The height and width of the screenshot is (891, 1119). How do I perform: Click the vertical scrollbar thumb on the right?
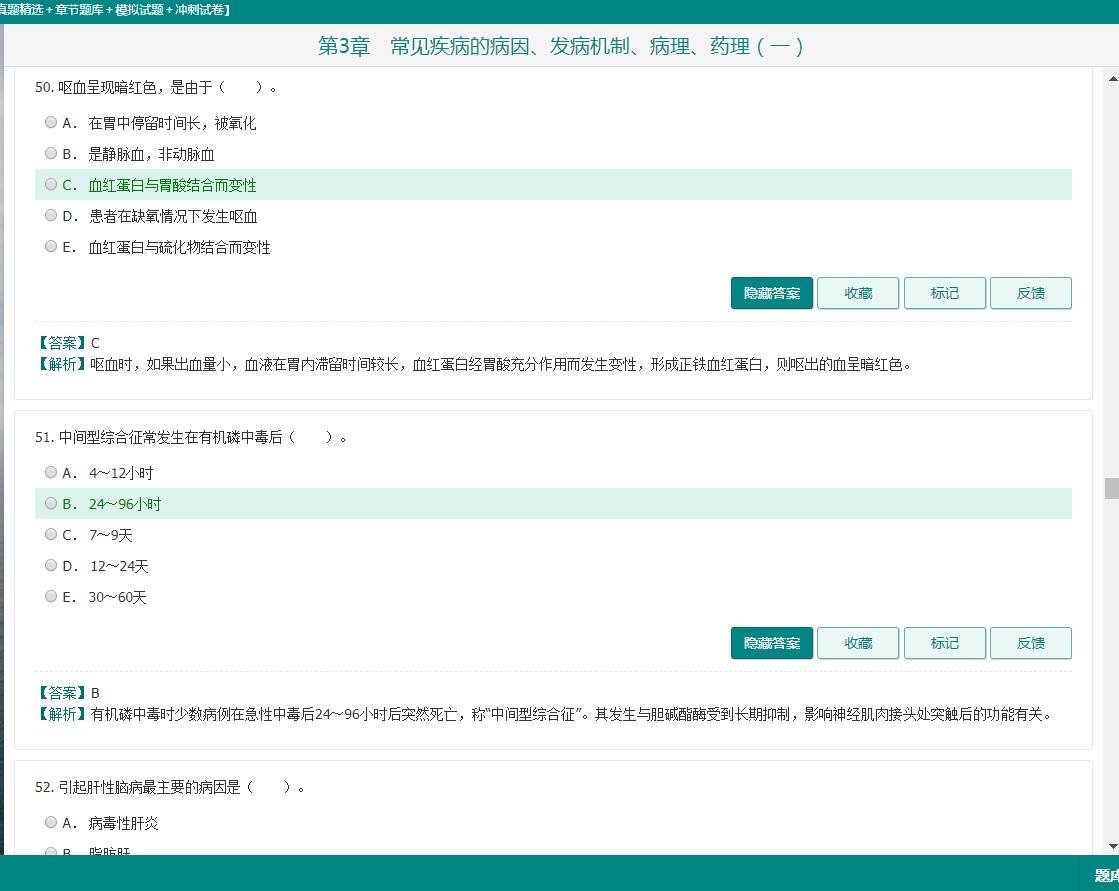pyautogui.click(x=1111, y=488)
